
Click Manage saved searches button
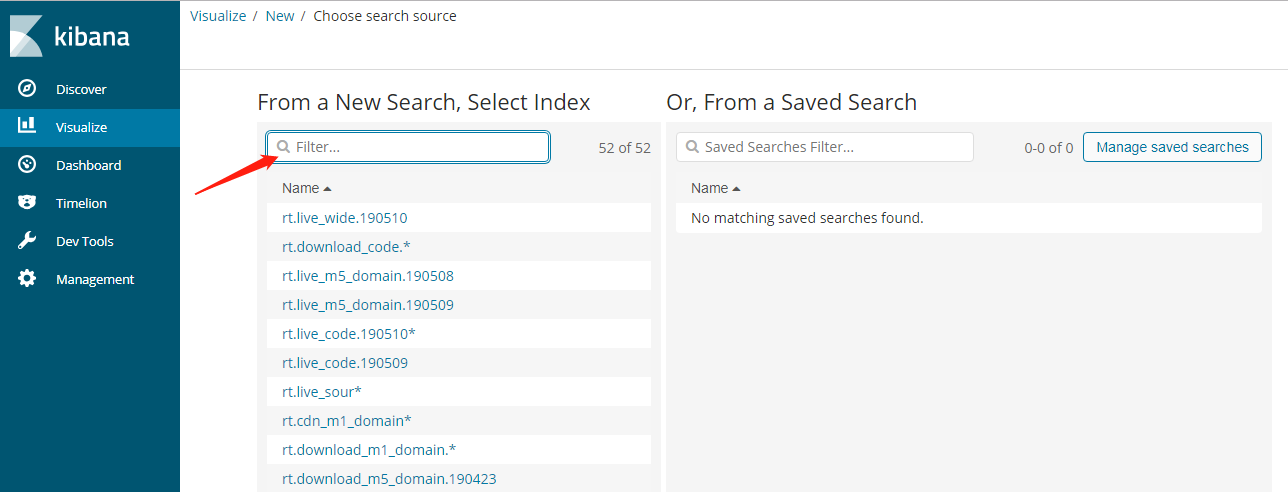pyautogui.click(x=1172, y=147)
